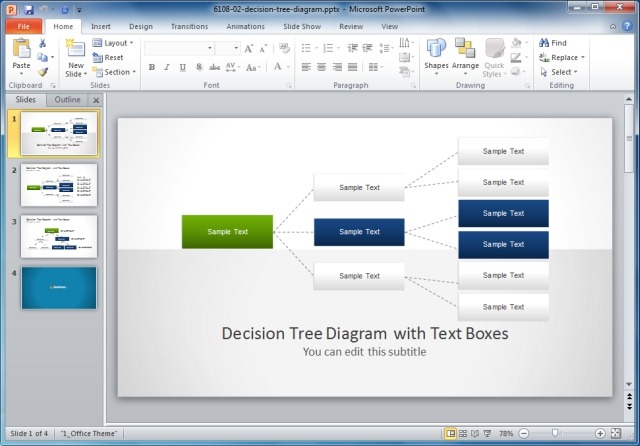This screenshot has width=640, height=446.
Task: Open the File tab
Action: tap(24, 27)
